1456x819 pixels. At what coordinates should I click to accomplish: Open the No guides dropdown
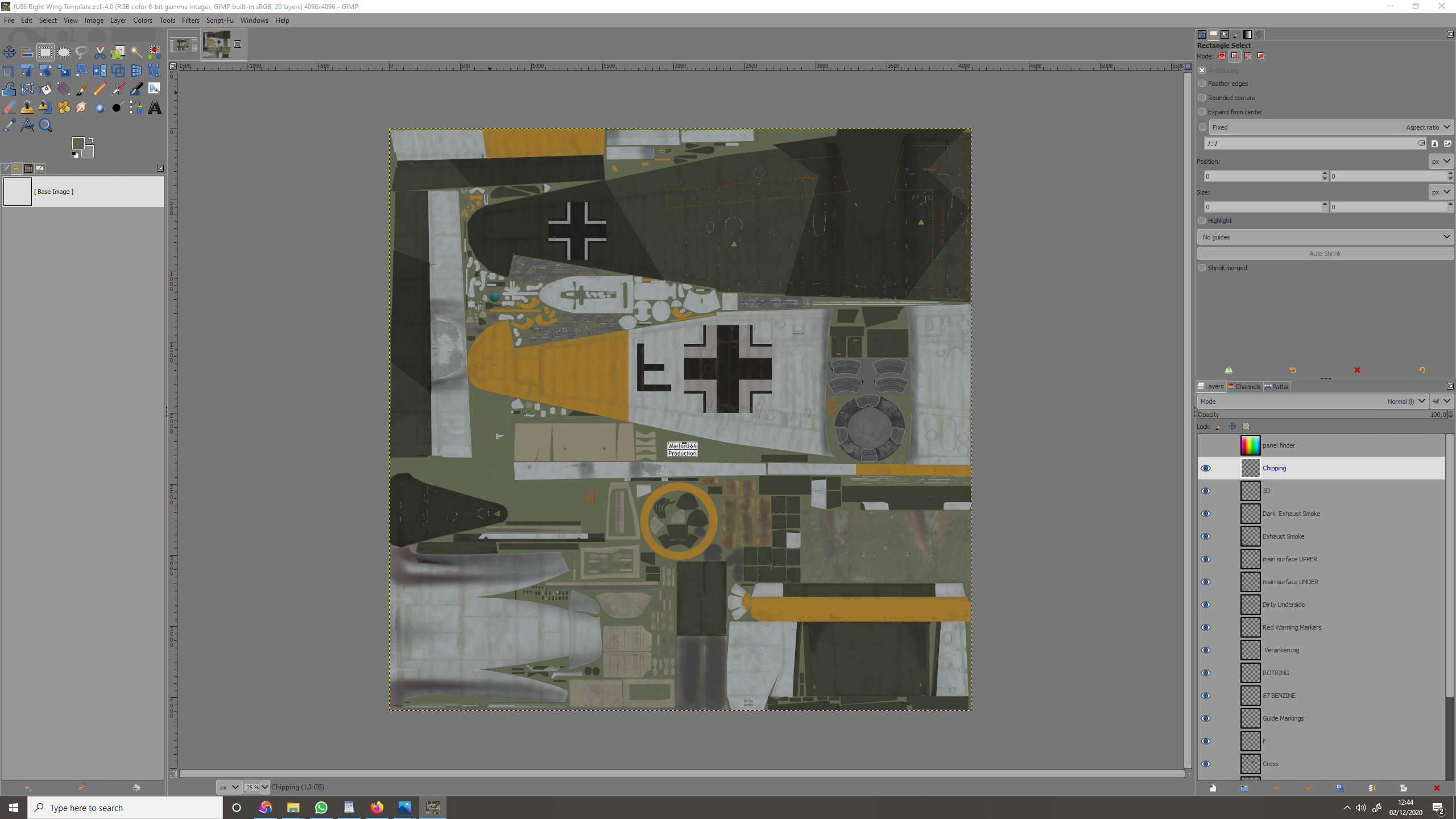(x=1325, y=237)
